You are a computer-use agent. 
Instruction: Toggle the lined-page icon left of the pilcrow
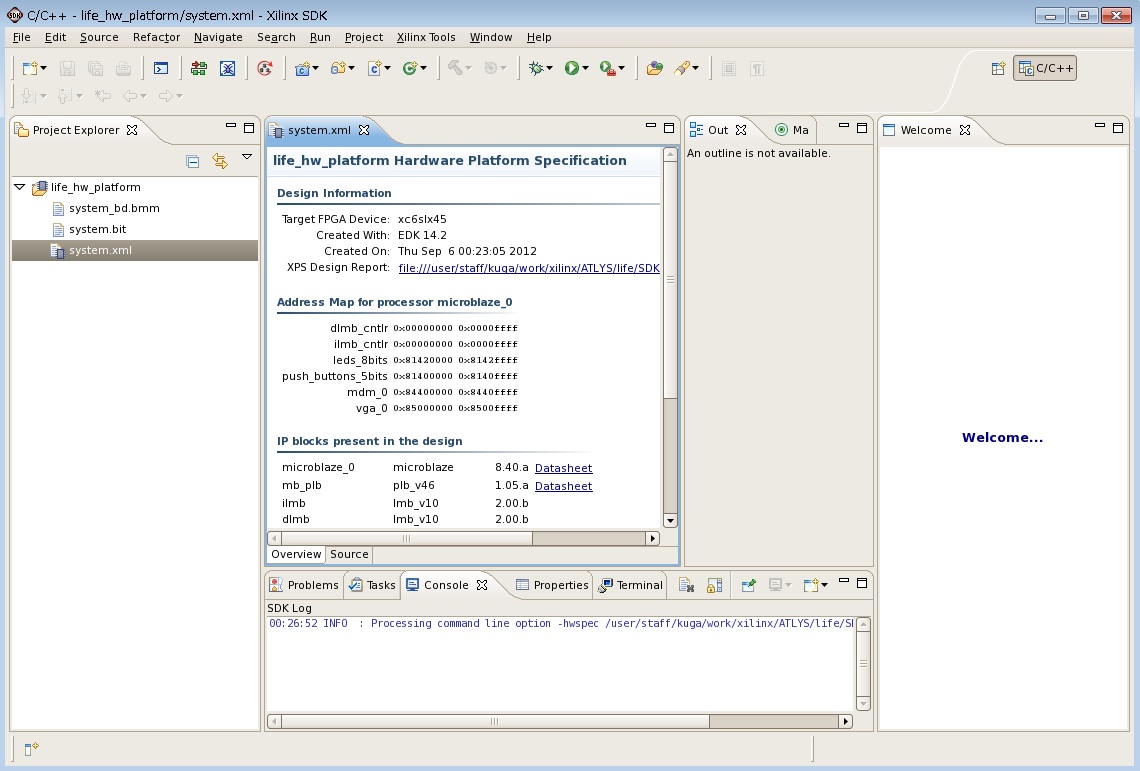728,68
